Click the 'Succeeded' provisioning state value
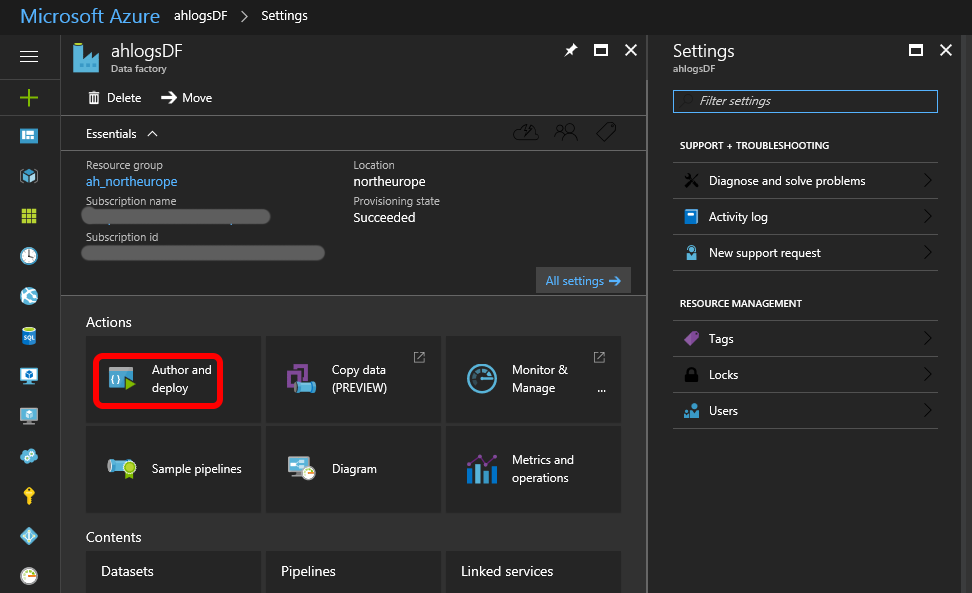The image size is (972, 593). pos(384,217)
